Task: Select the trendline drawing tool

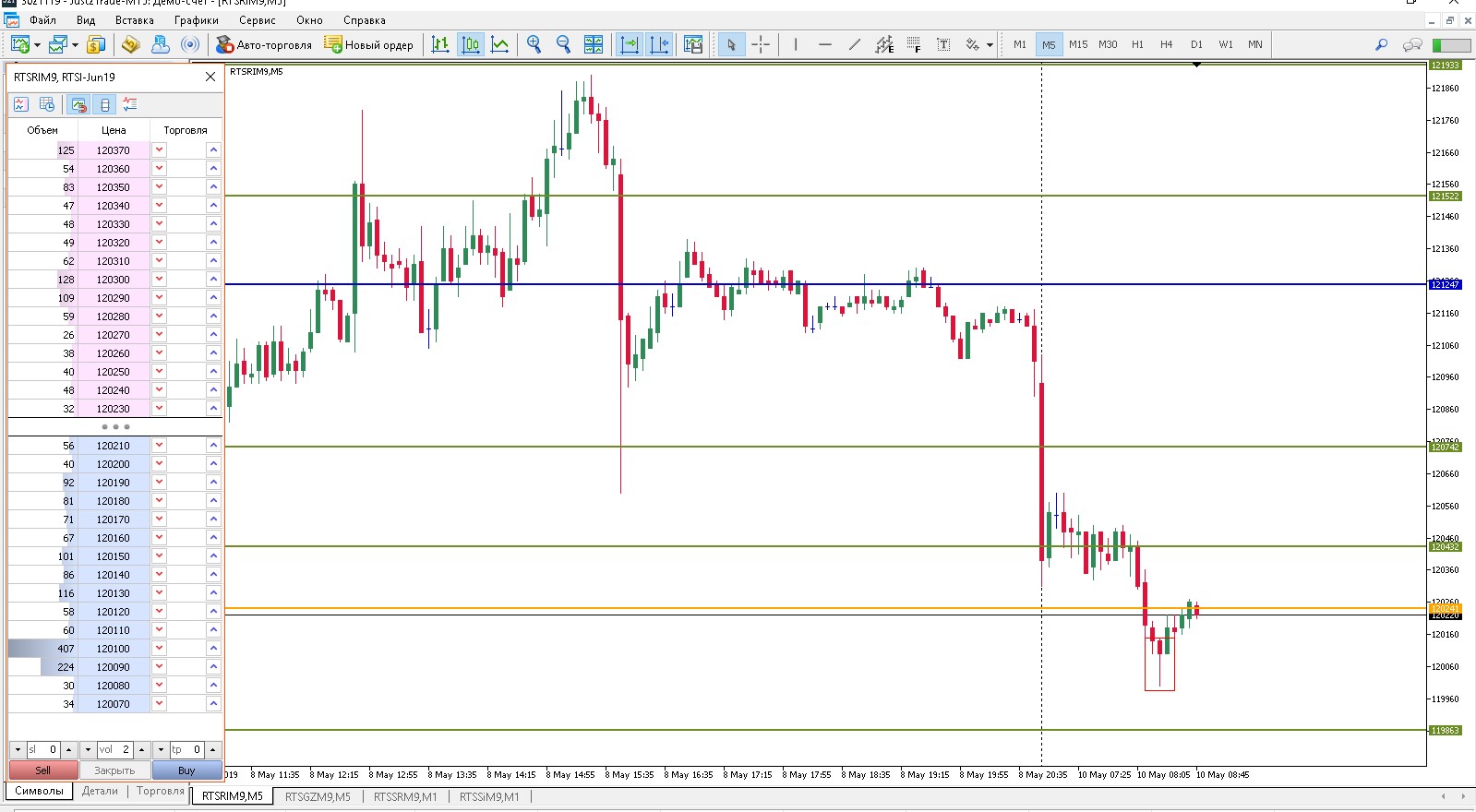Action: [x=854, y=44]
